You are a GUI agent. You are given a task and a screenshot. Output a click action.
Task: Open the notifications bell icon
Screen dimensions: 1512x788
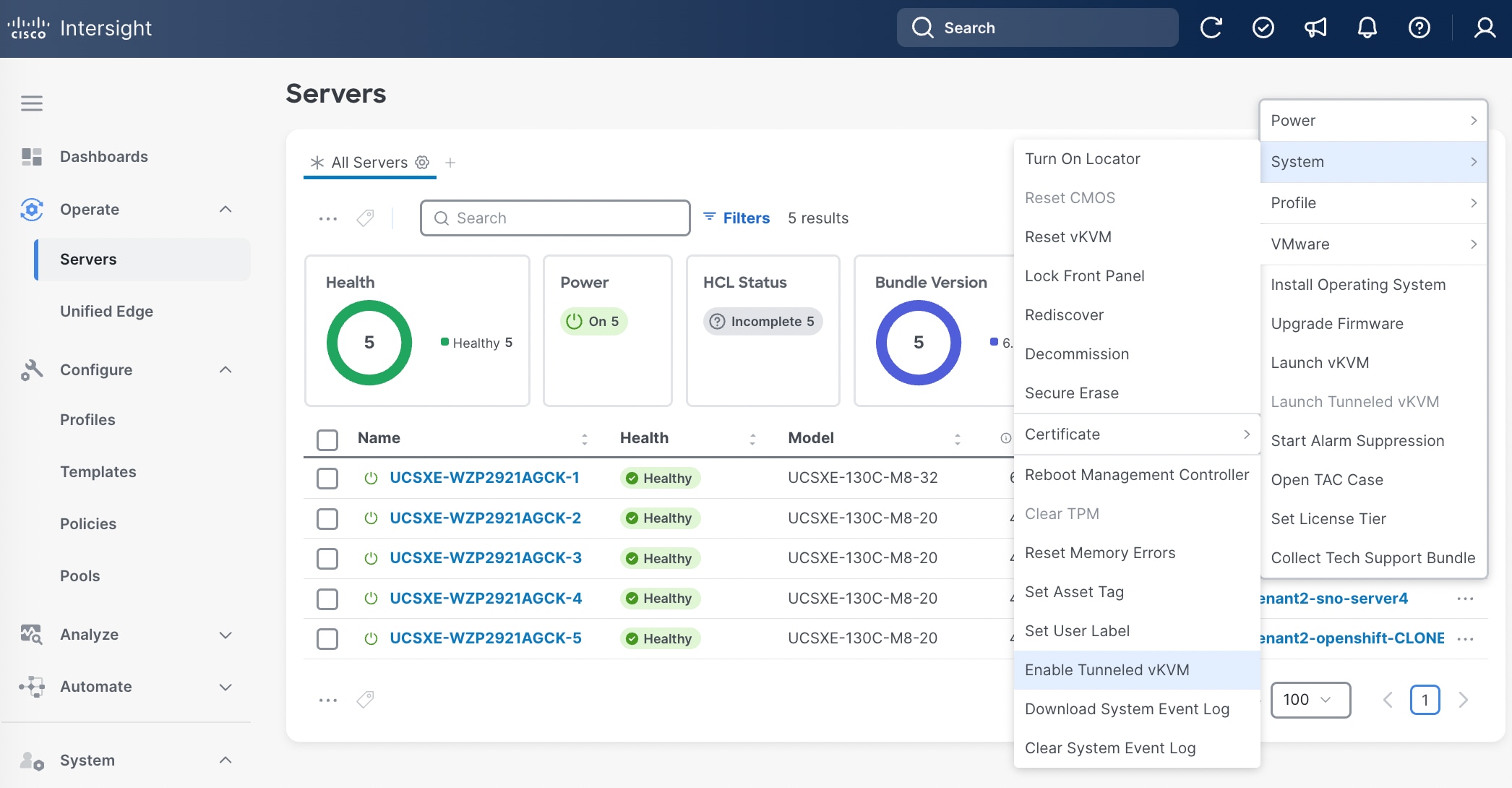(x=1367, y=28)
